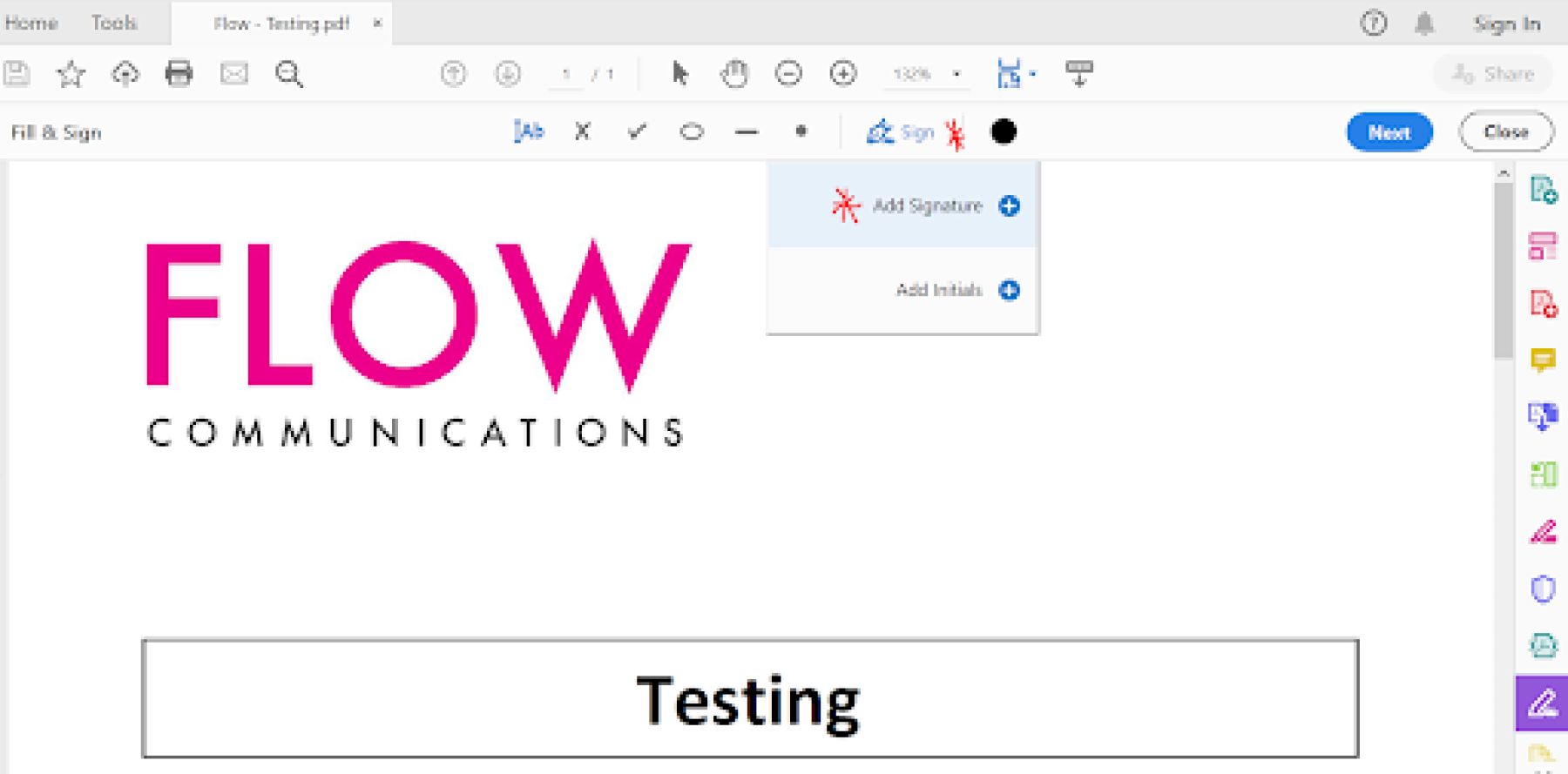The height and width of the screenshot is (774, 1568).
Task: Change the black ink color swatch
Action: point(1004,131)
